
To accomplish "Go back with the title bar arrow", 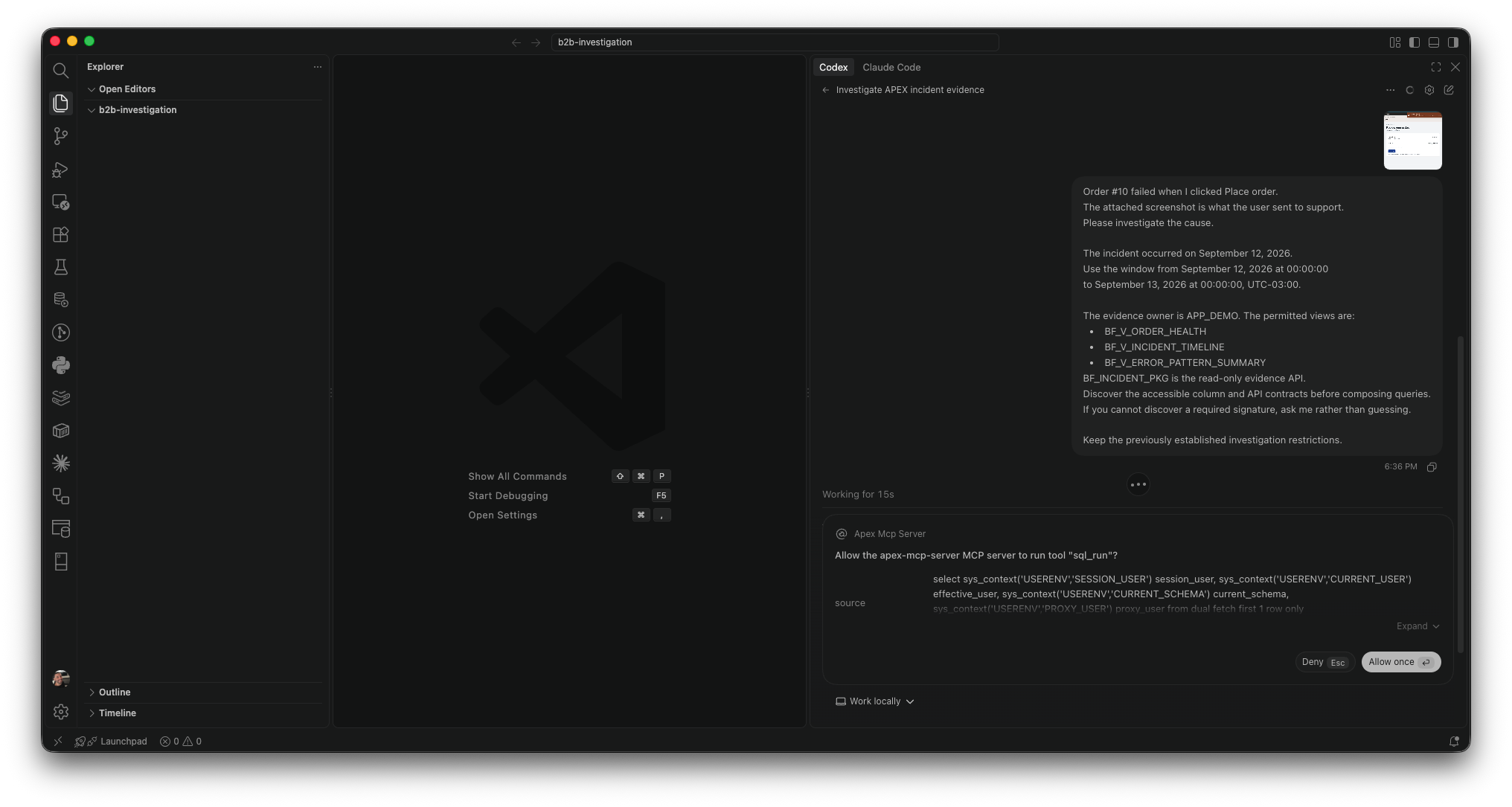I will pyautogui.click(x=516, y=42).
